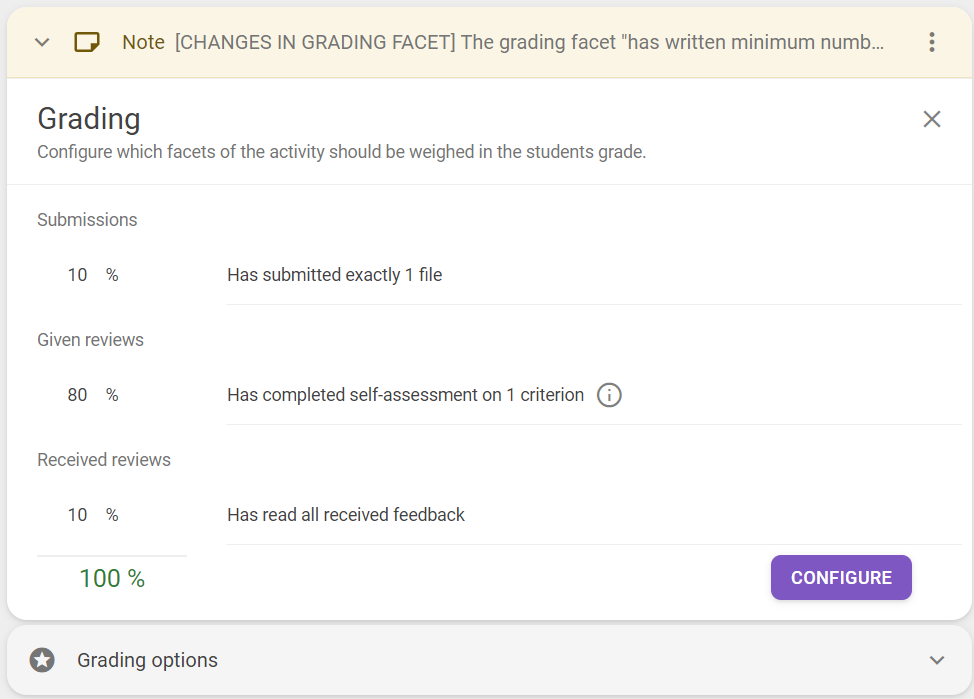Click 'Has completed self-assessment on 1 criterion'
Viewport: 974px width, 699px height.
[406, 395]
